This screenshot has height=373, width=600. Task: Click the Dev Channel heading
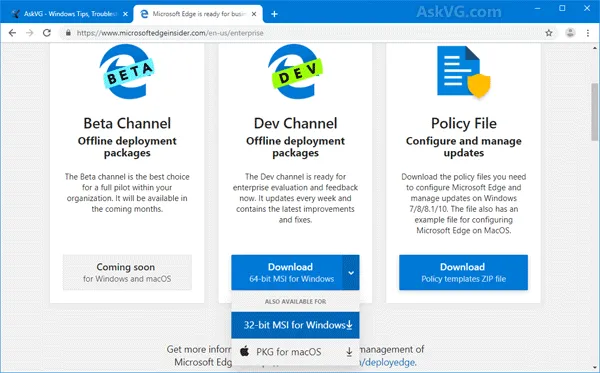point(295,123)
